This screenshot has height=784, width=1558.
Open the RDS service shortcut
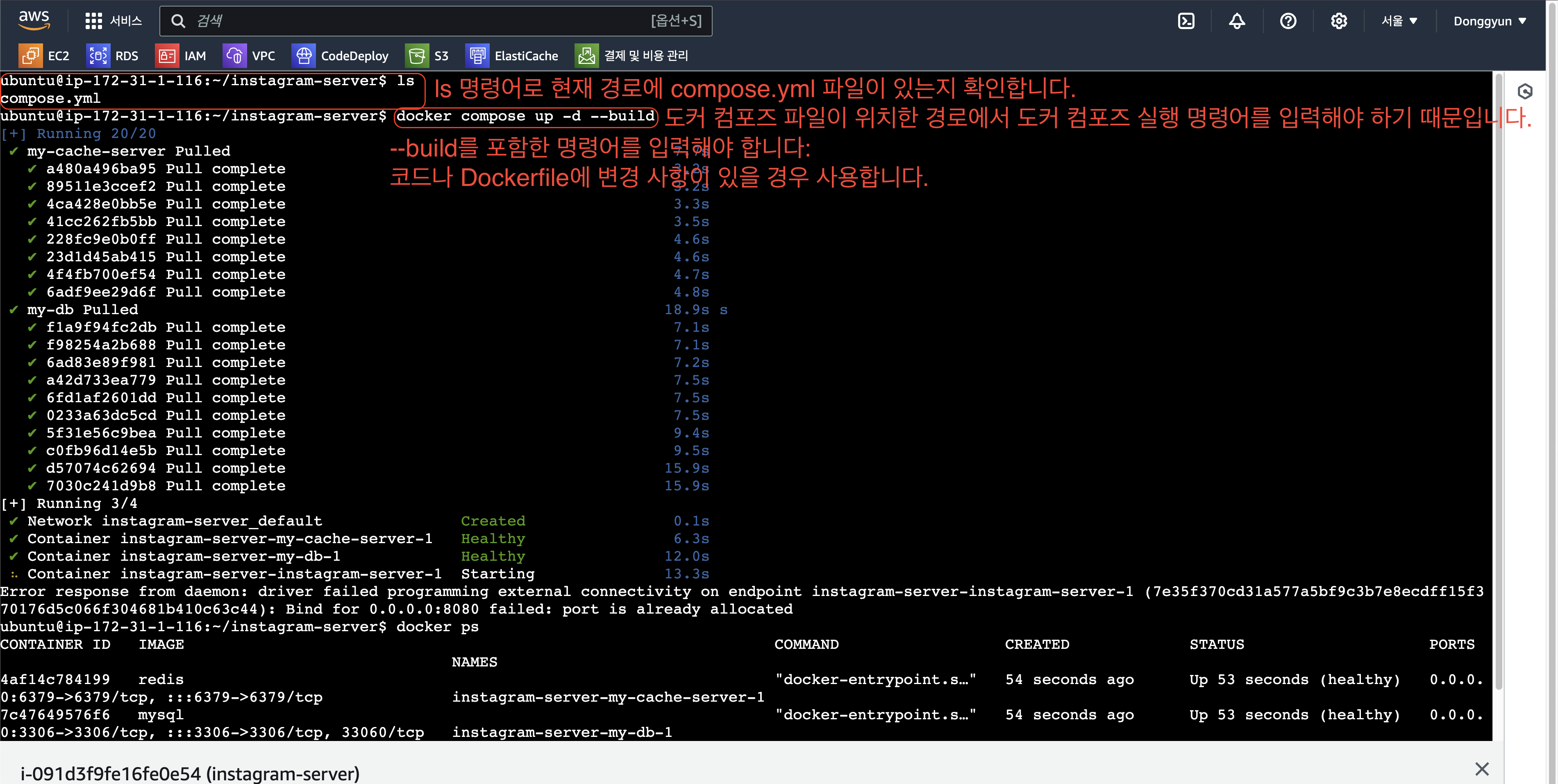pyautogui.click(x=113, y=56)
